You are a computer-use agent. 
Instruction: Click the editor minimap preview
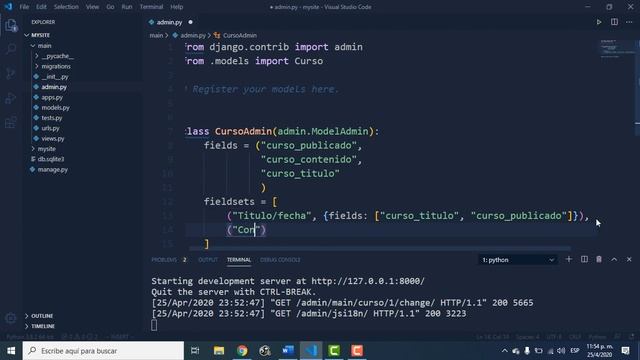coord(615,48)
